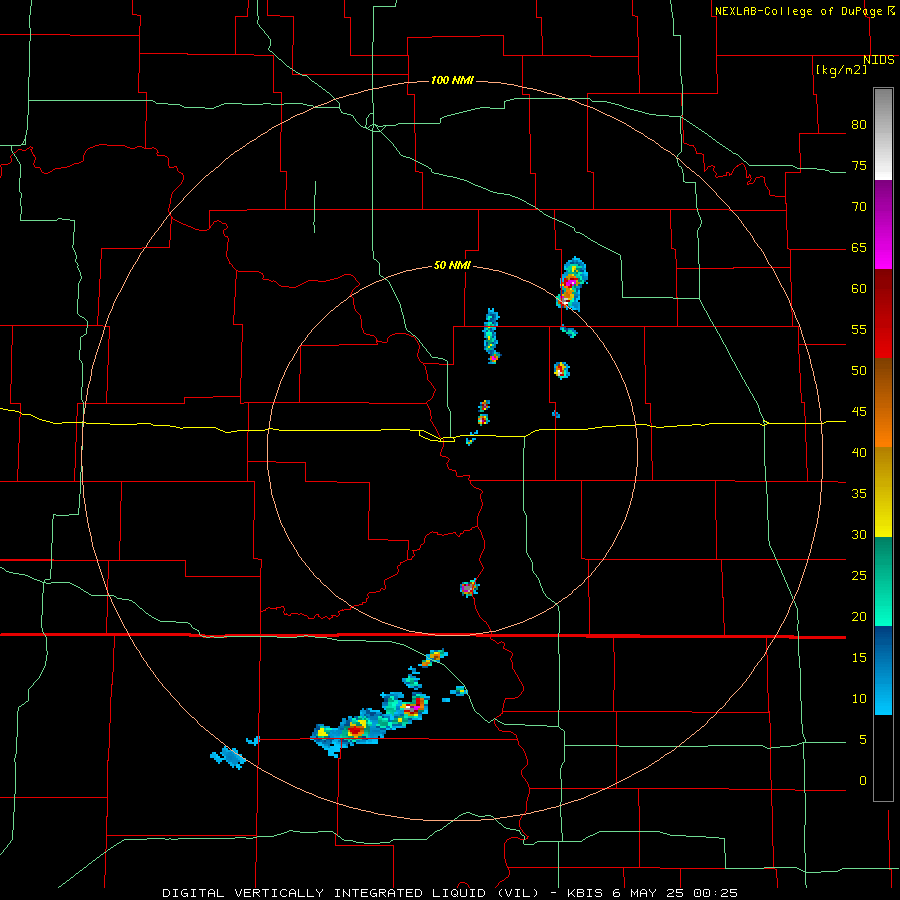The height and width of the screenshot is (900, 900).
Task: Click the 10 value on color scale
Action: pyautogui.click(x=859, y=699)
